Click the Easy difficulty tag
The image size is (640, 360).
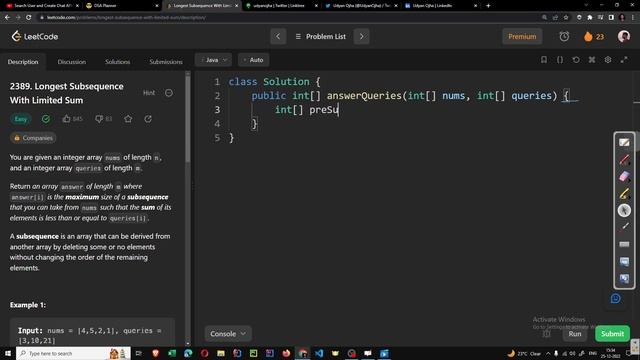point(20,119)
